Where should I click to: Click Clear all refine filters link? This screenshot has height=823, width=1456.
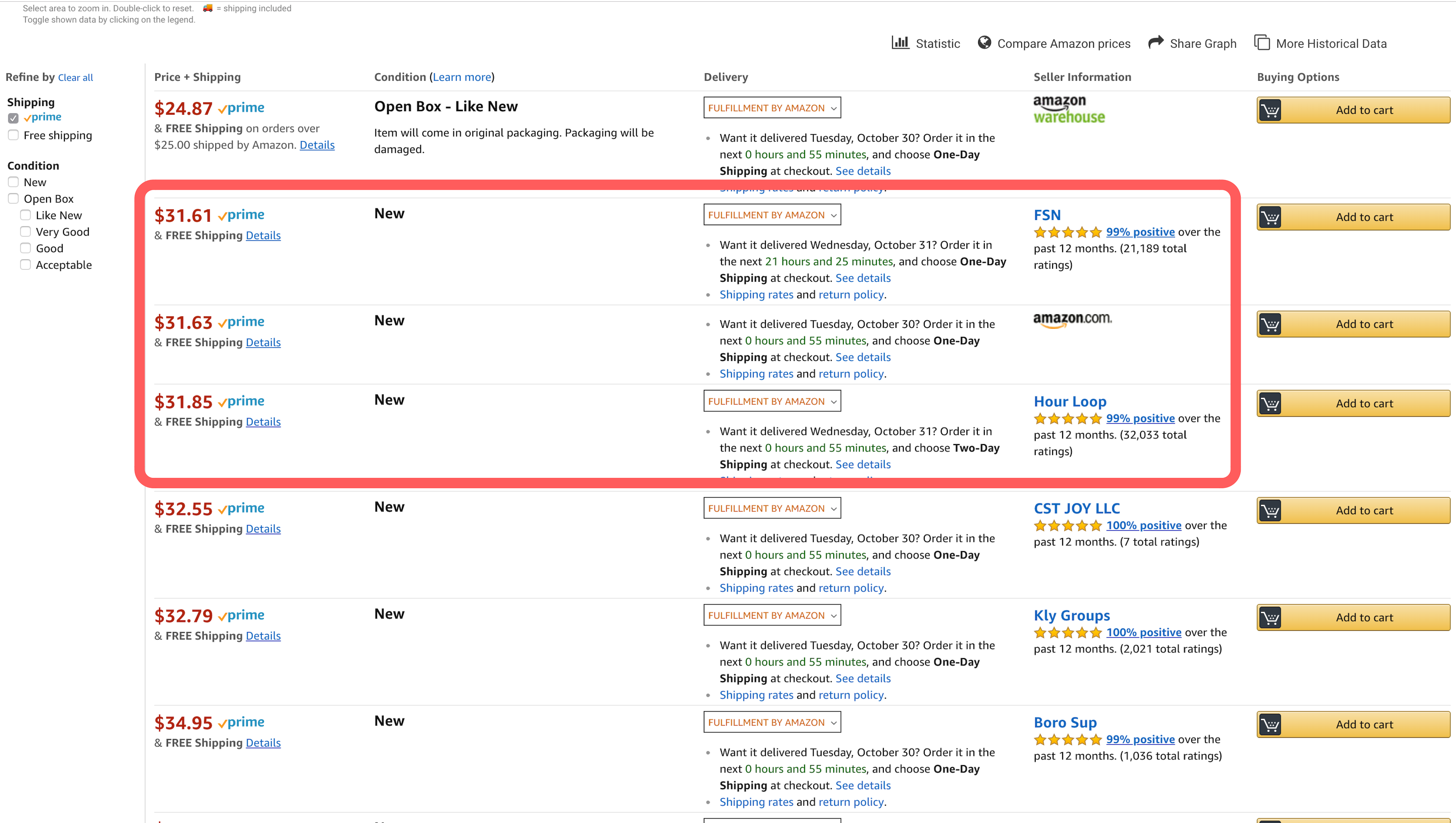coord(75,78)
